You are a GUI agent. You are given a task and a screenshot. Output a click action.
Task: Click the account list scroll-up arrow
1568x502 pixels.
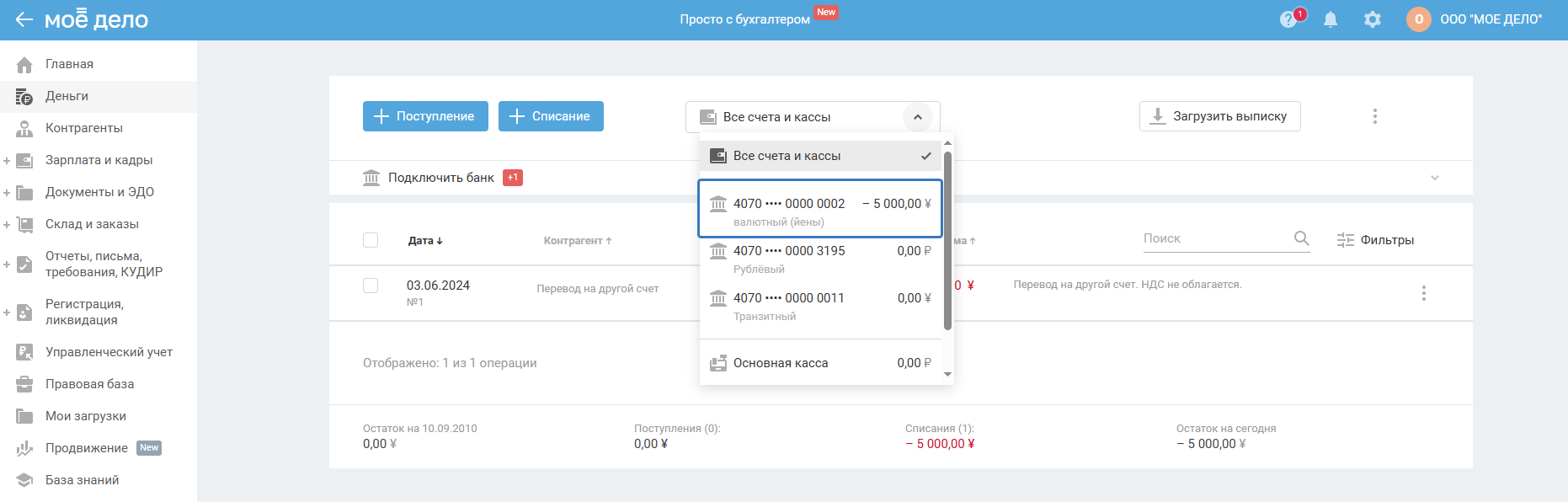pyautogui.click(x=947, y=143)
